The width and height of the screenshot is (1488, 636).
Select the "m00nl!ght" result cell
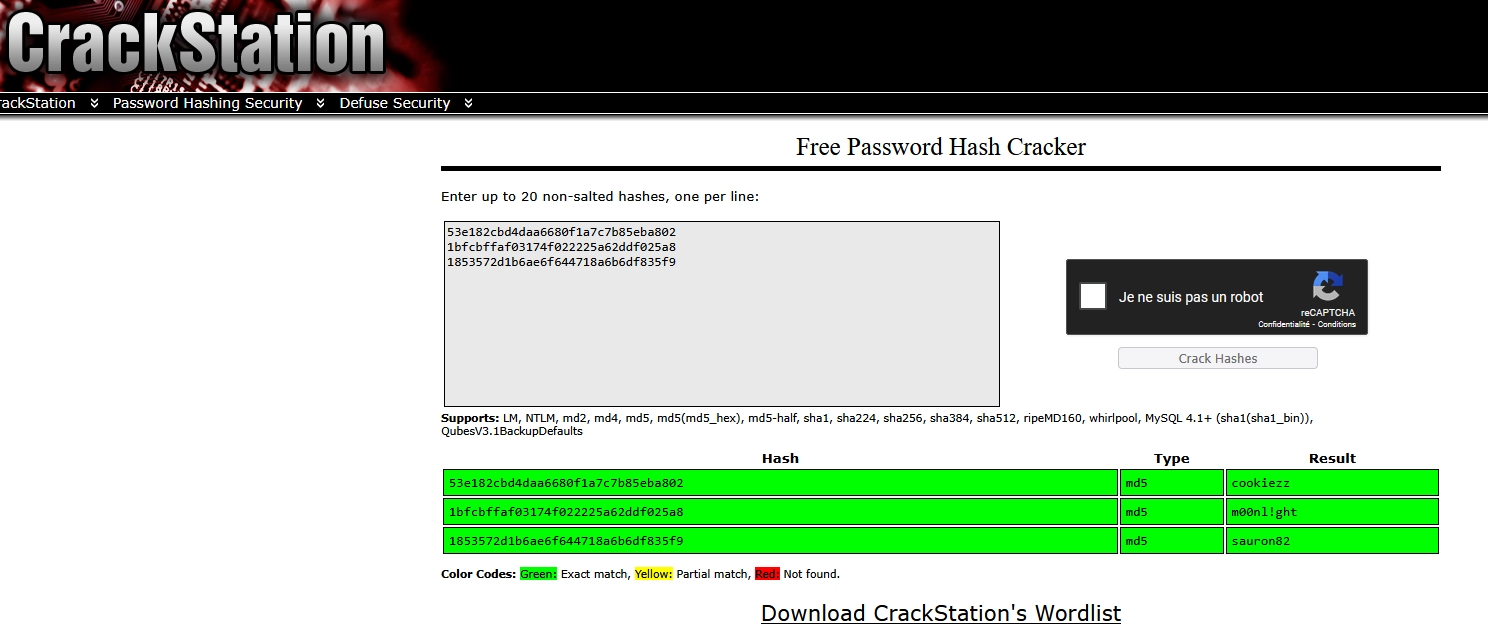1331,512
